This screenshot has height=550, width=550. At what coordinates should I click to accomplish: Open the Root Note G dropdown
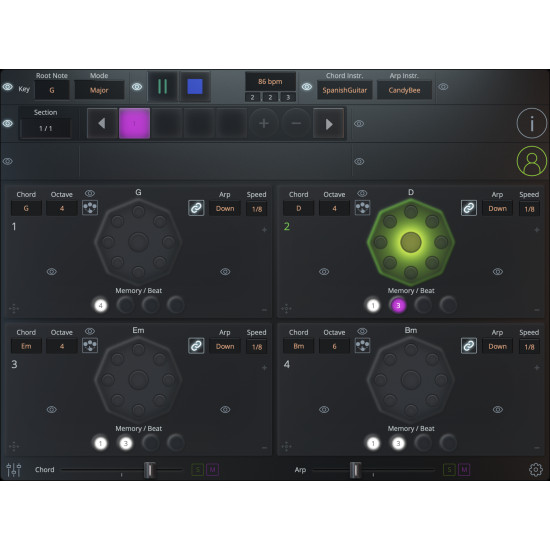(x=52, y=90)
